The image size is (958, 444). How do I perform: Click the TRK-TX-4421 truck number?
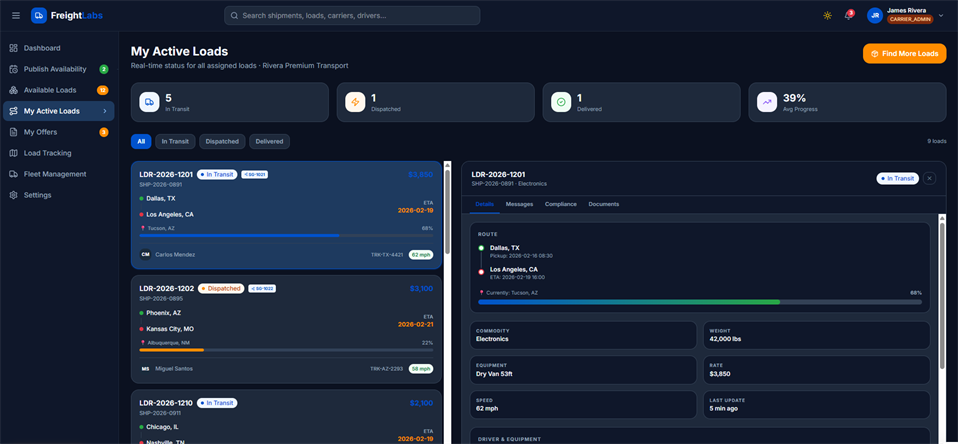(387, 254)
